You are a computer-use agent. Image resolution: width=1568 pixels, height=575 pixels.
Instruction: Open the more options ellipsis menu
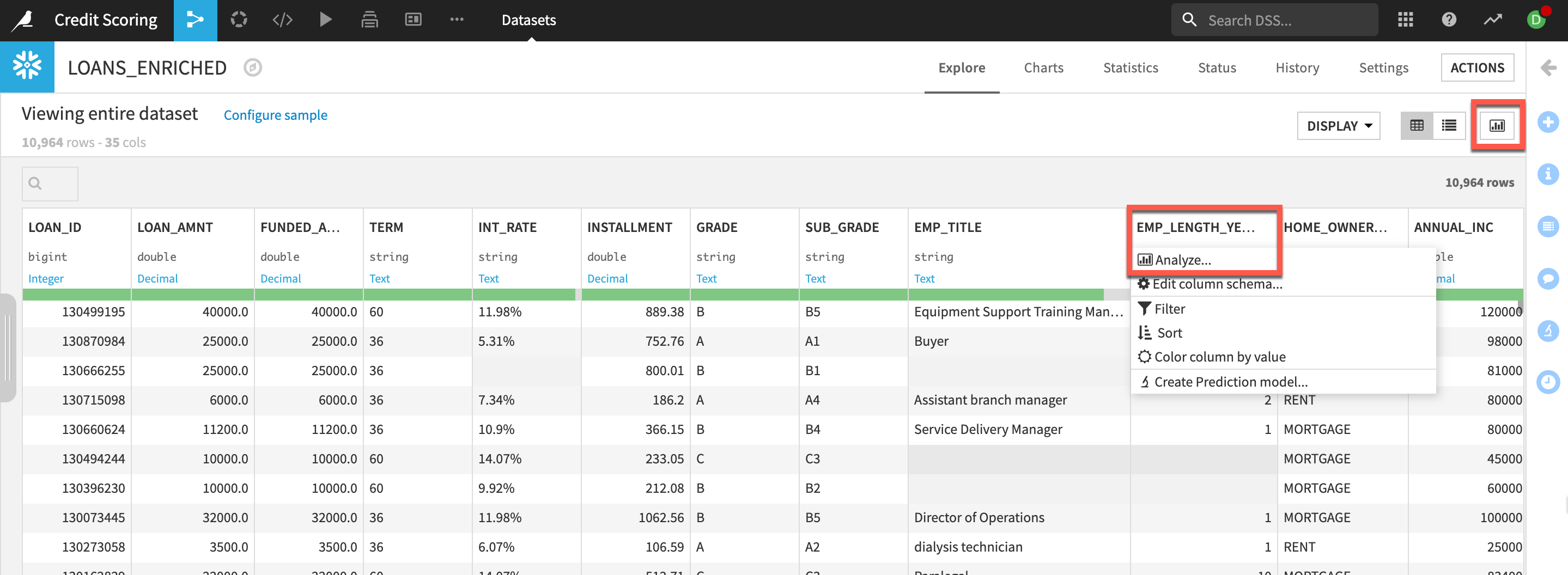pyautogui.click(x=457, y=20)
